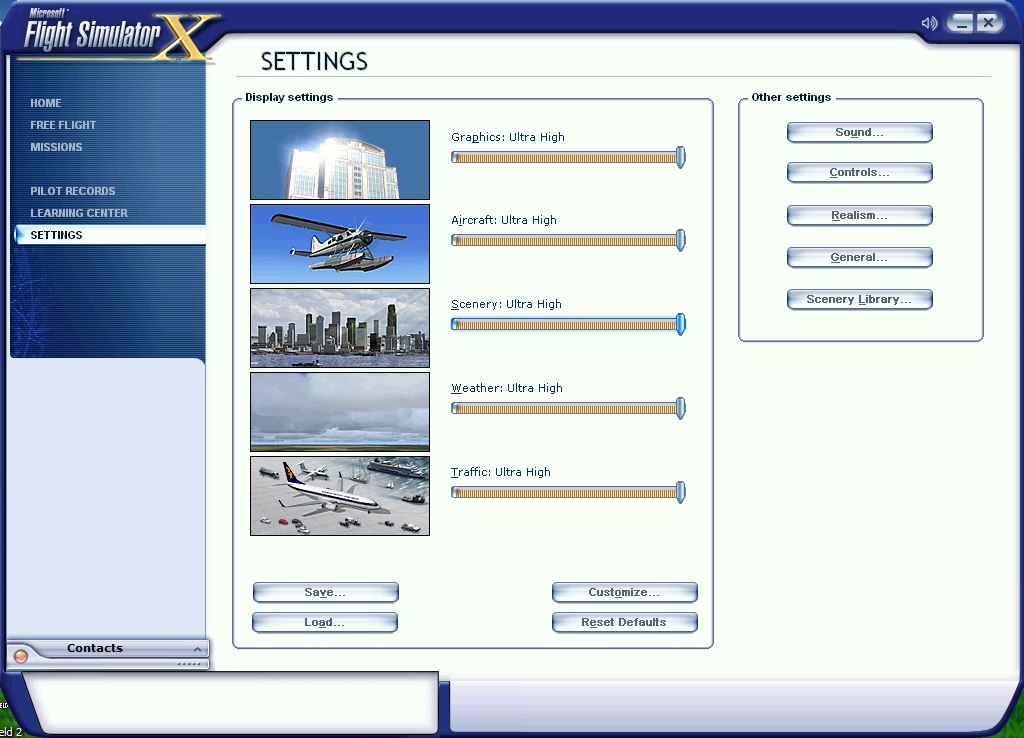1024x738 pixels.
Task: Click the Weather quality slider handle
Action: [680, 408]
